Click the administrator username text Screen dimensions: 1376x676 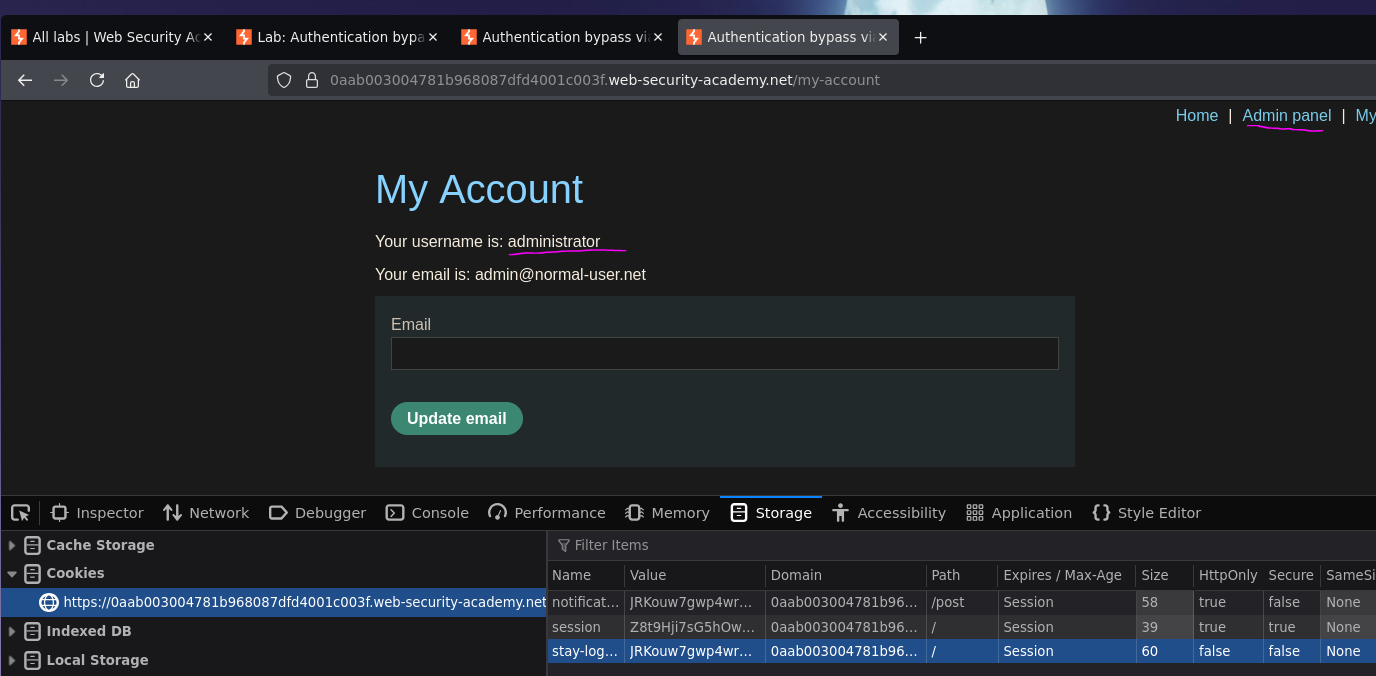pyautogui.click(x=554, y=241)
